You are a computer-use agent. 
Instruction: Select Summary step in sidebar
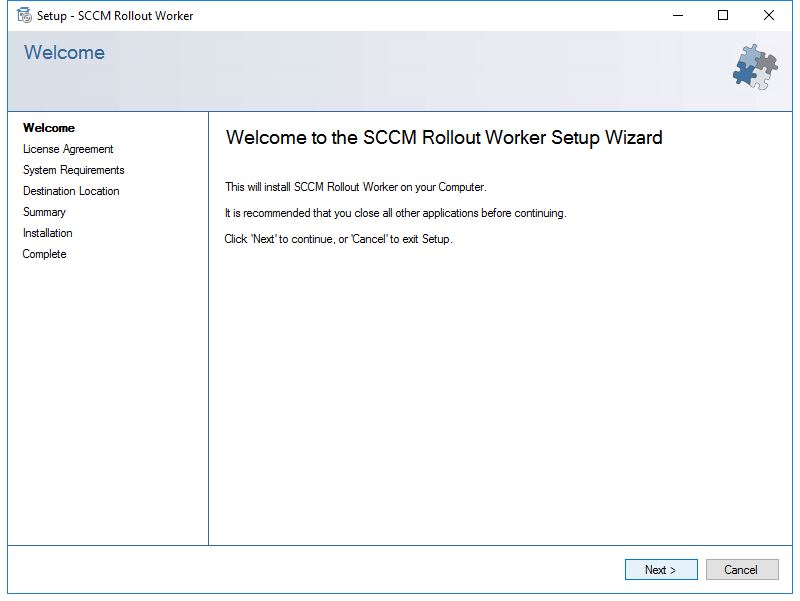pos(44,212)
